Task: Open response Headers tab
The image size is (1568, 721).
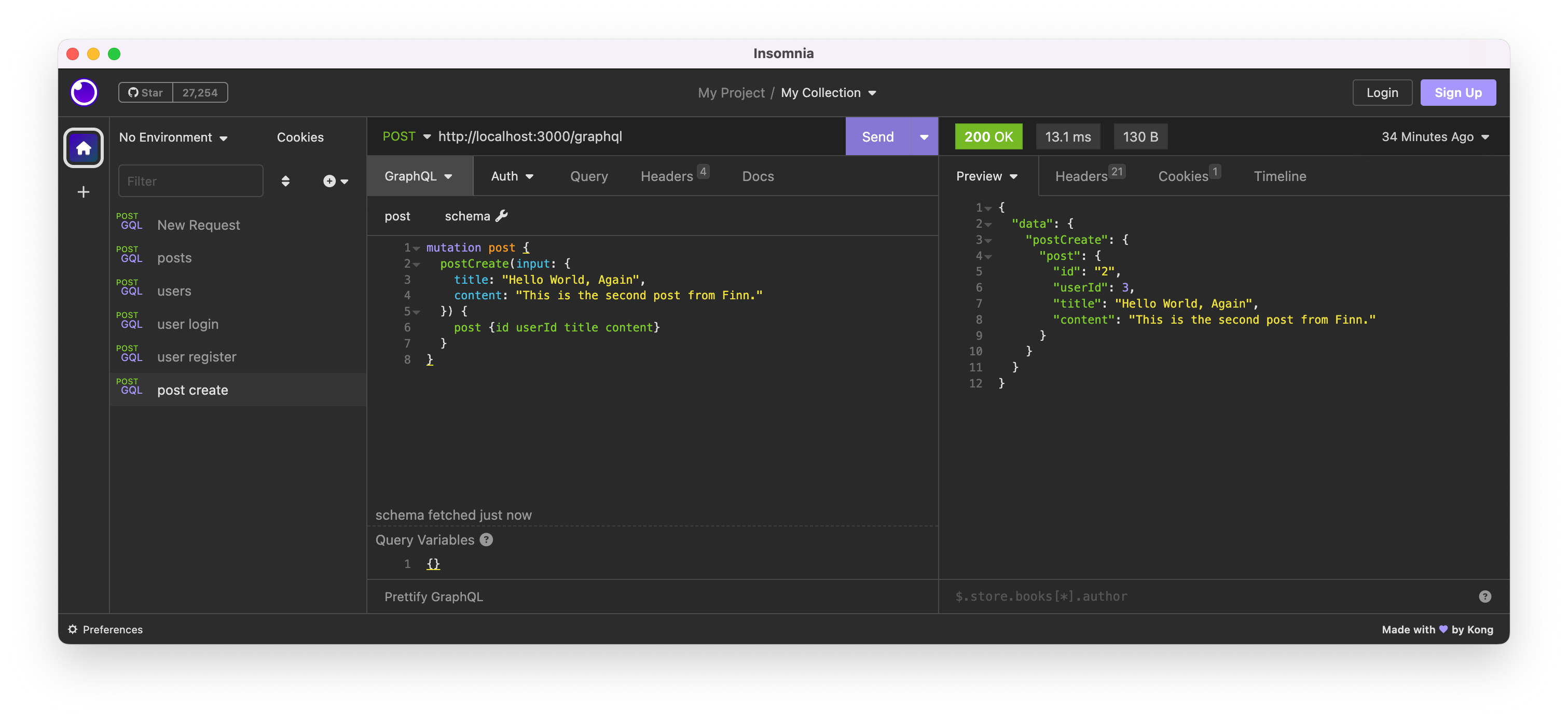Action: 1090,176
